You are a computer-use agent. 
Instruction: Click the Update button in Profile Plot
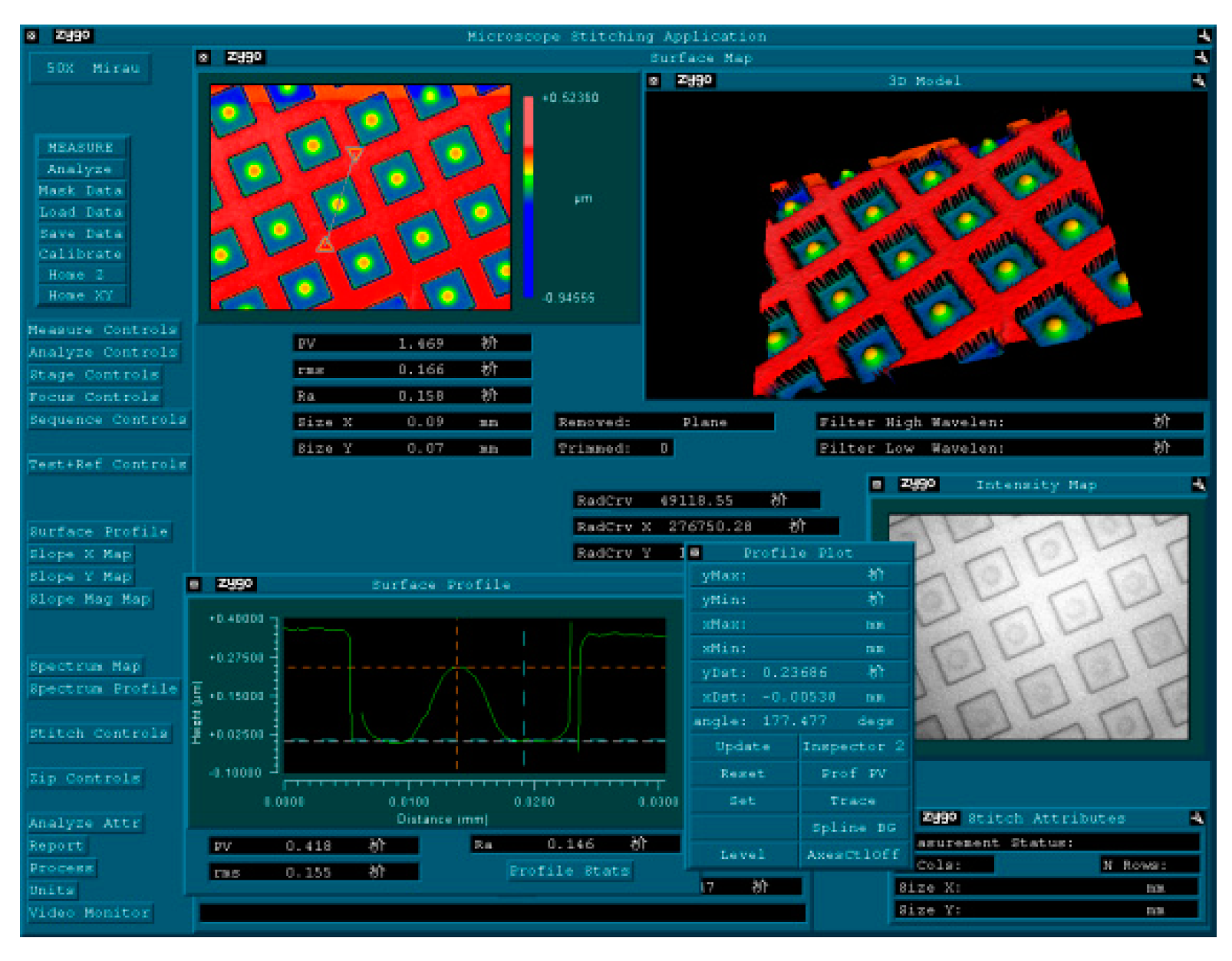pos(742,746)
